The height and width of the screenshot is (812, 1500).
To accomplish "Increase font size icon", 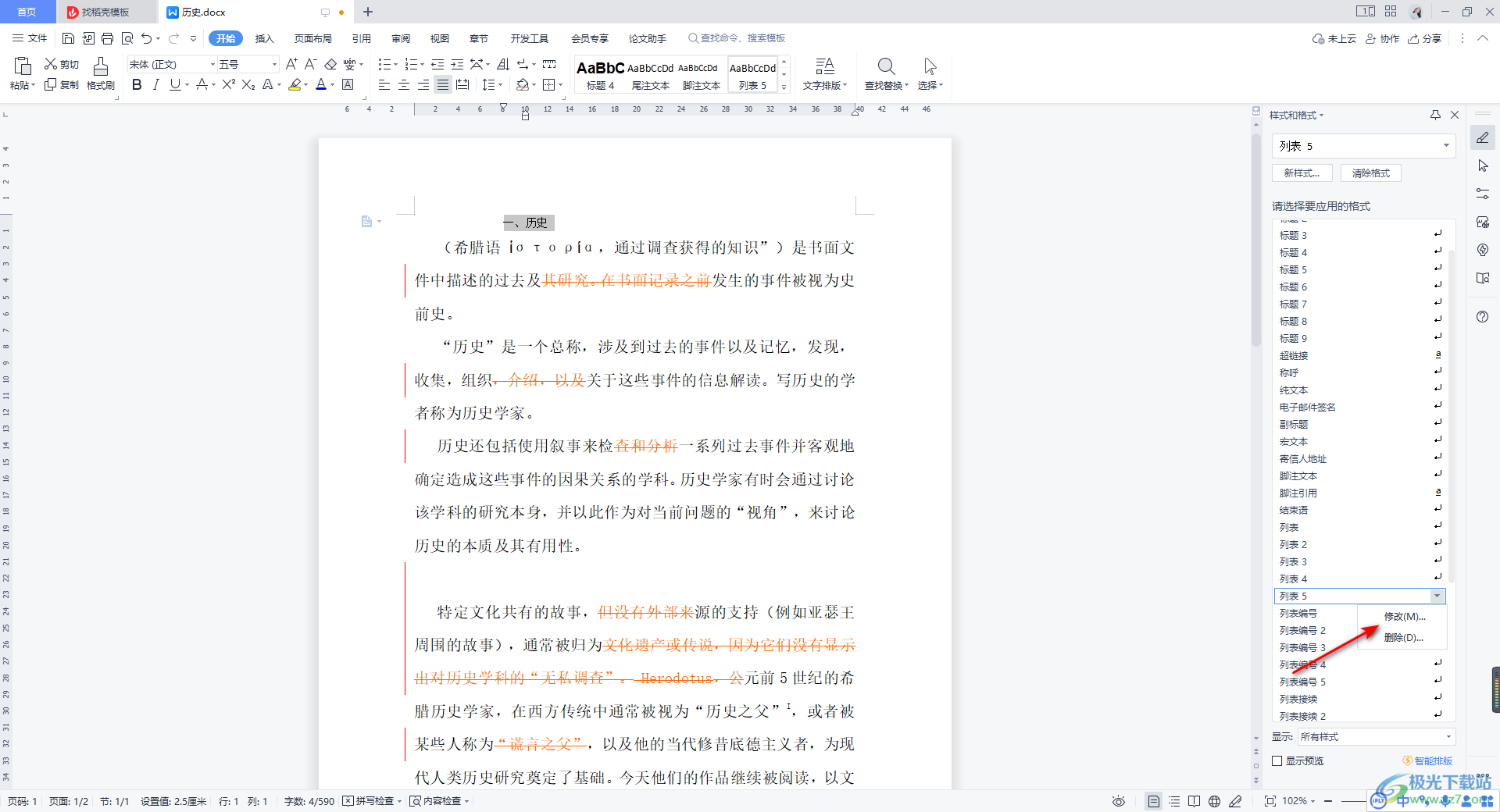I will (x=291, y=64).
